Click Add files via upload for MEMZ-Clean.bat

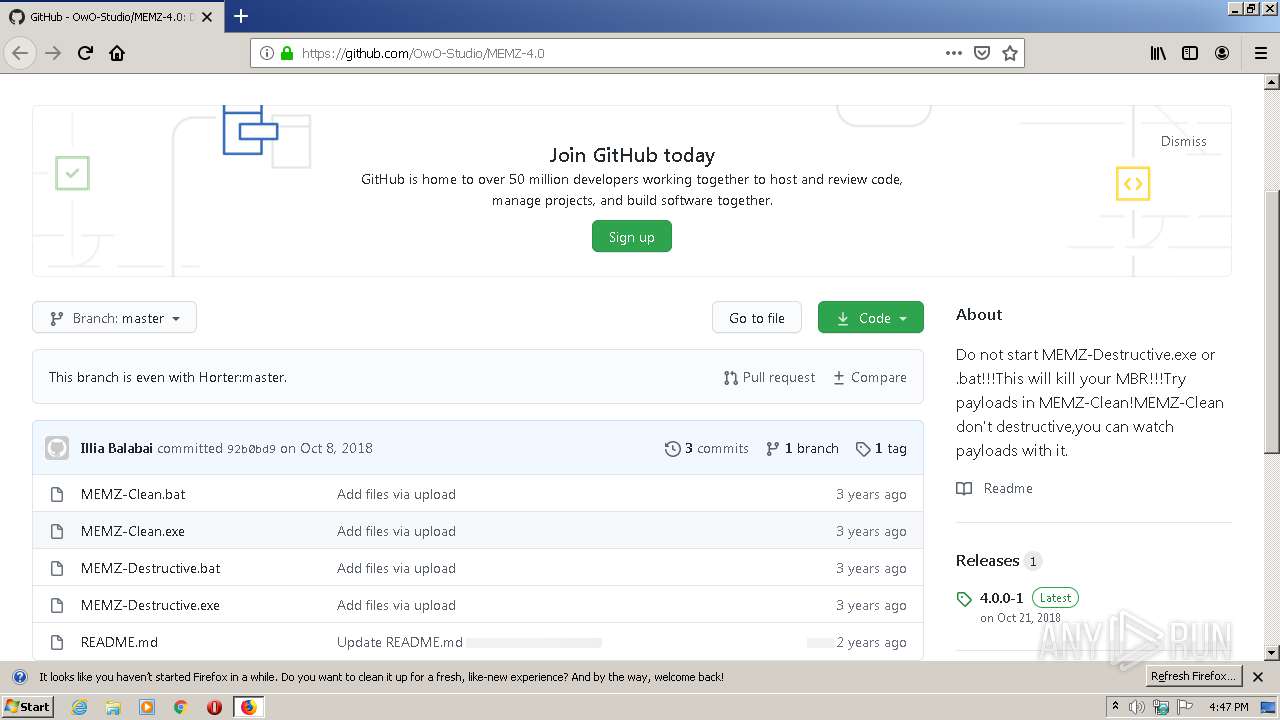(396, 494)
